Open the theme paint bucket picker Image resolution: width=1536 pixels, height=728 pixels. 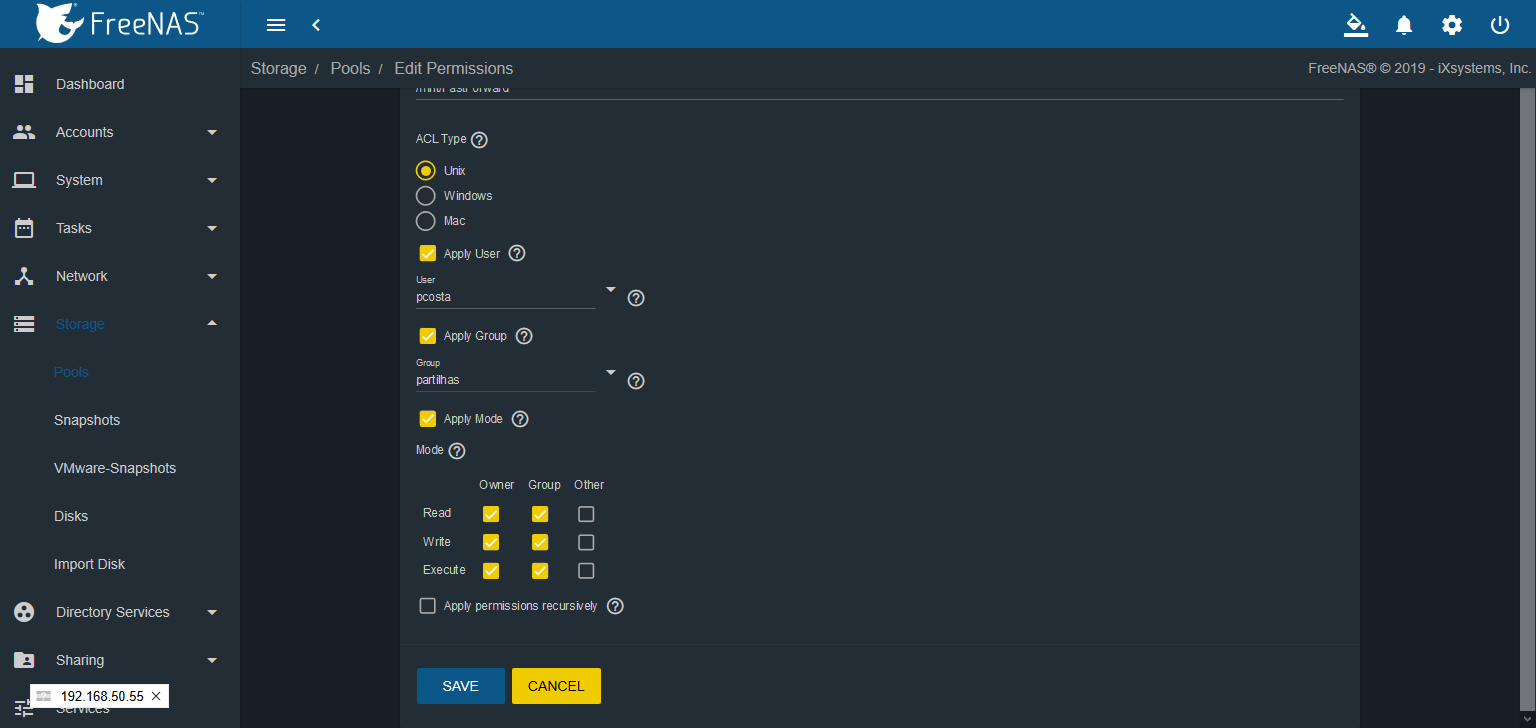[1356, 25]
